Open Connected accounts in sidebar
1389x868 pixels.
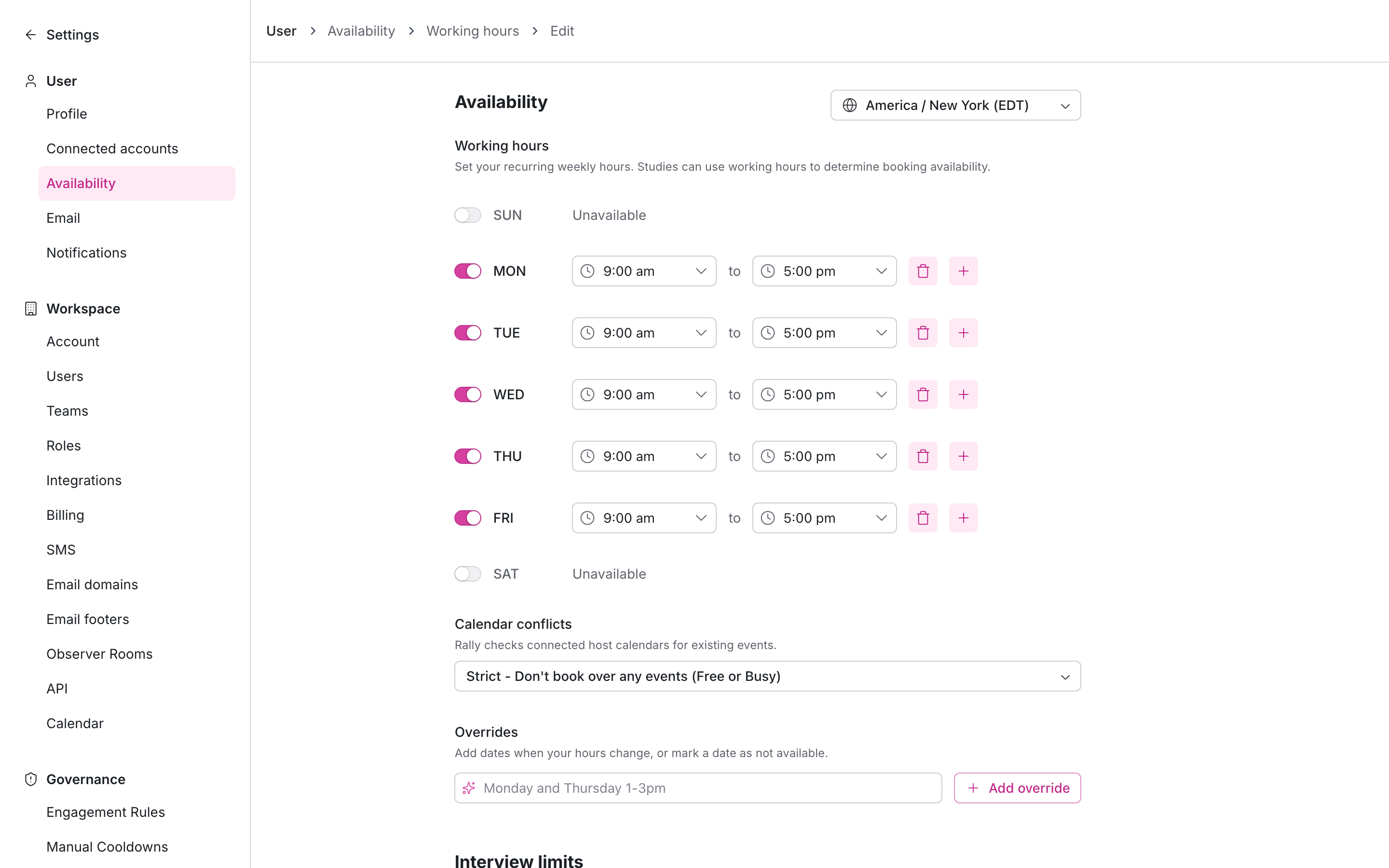pyautogui.click(x=112, y=149)
